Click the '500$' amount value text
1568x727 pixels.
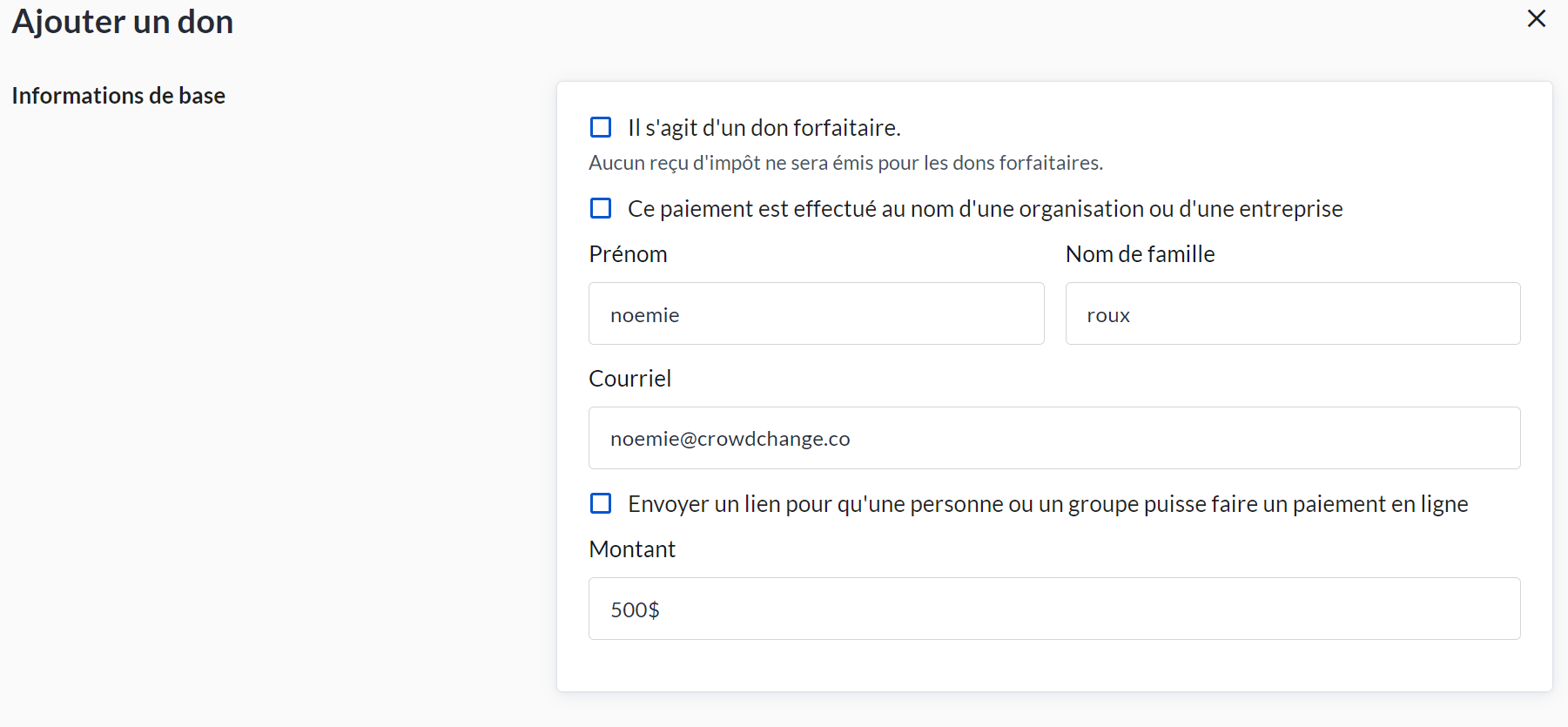635,609
